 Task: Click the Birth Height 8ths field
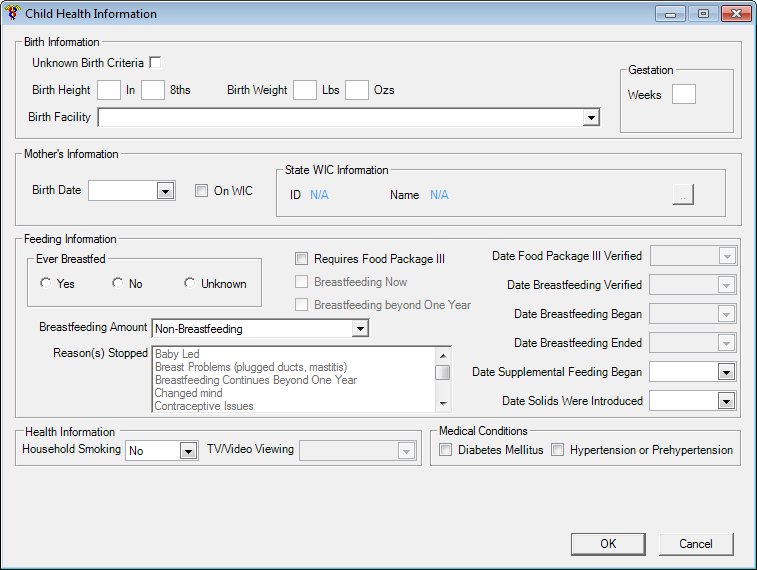coord(153,90)
